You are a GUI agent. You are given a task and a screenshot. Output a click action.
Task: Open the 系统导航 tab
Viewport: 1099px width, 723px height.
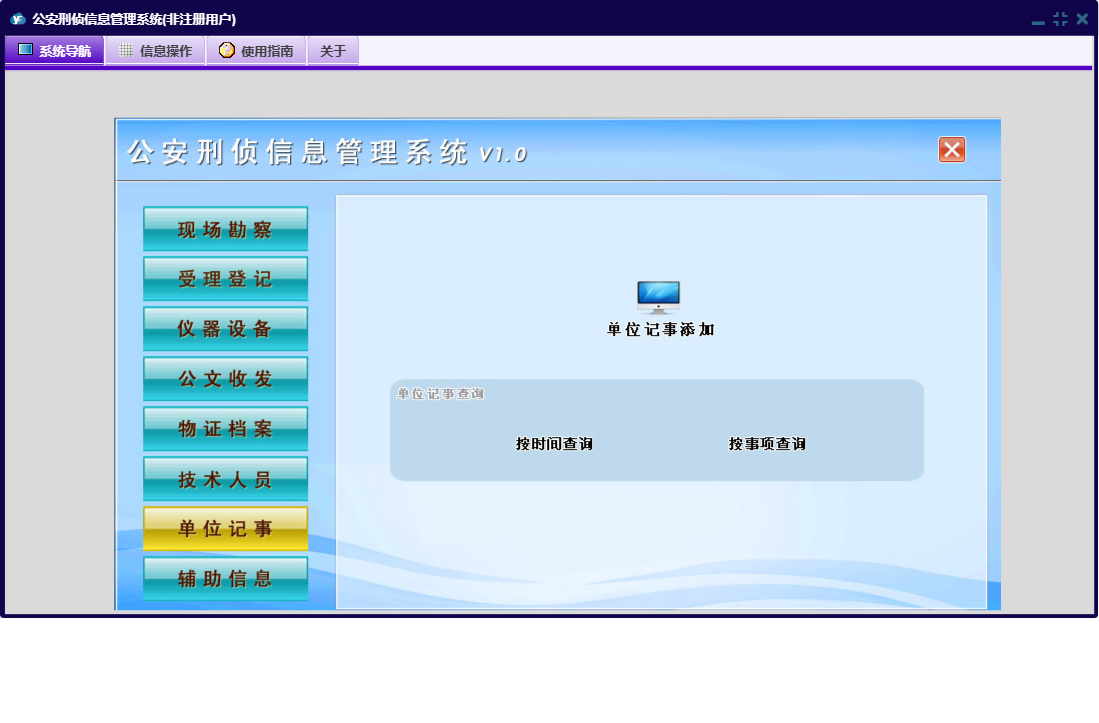(x=55, y=51)
